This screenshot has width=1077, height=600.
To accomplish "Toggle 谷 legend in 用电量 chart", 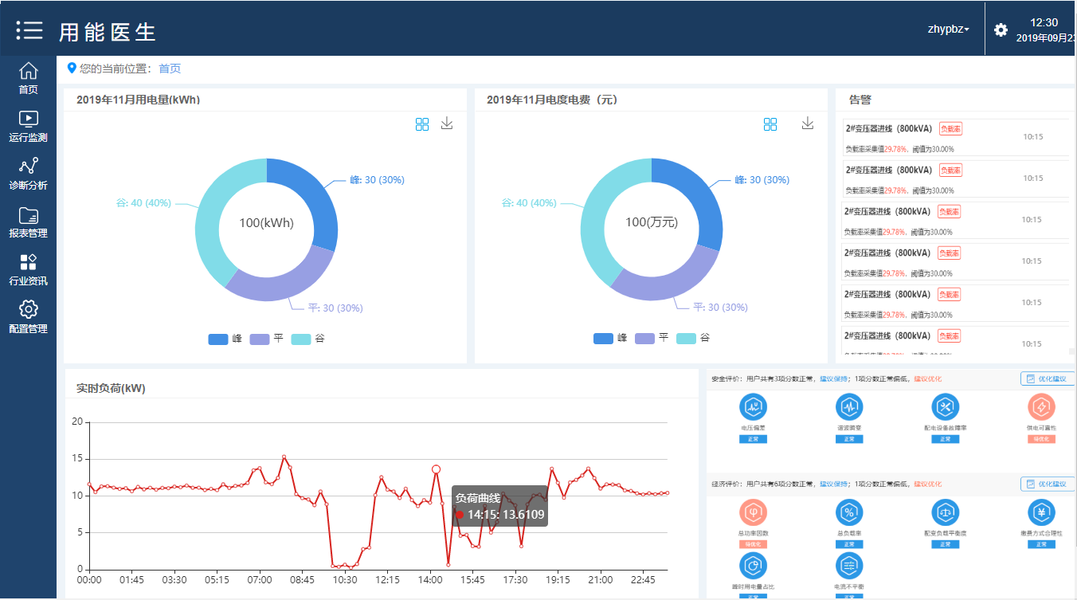I will [308, 338].
